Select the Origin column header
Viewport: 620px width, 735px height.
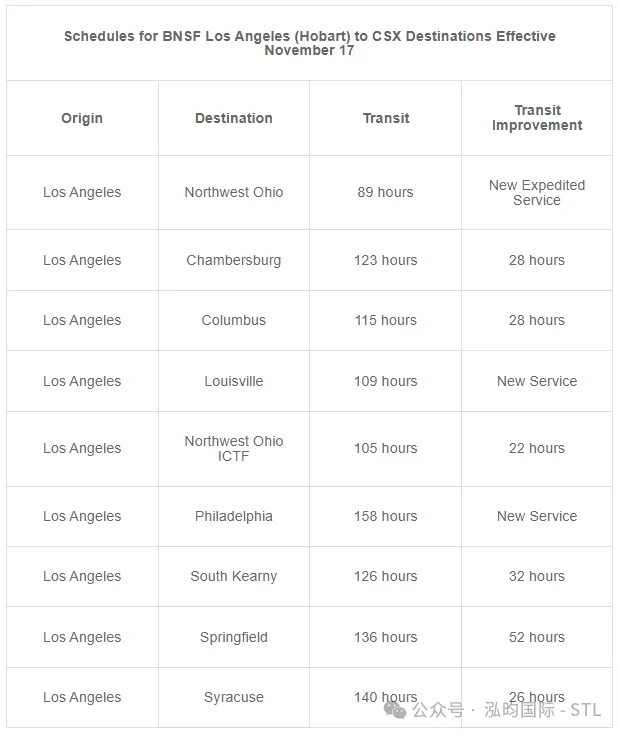pos(82,118)
